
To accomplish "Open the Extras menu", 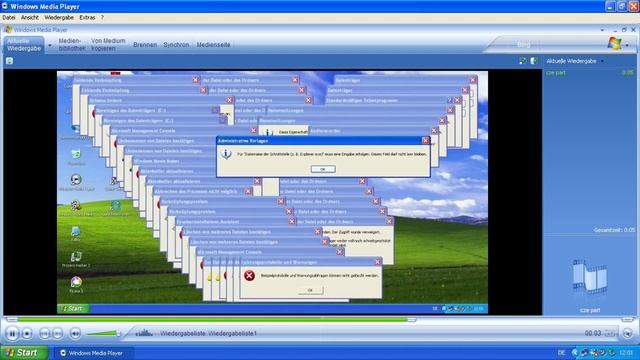I will click(x=87, y=18).
